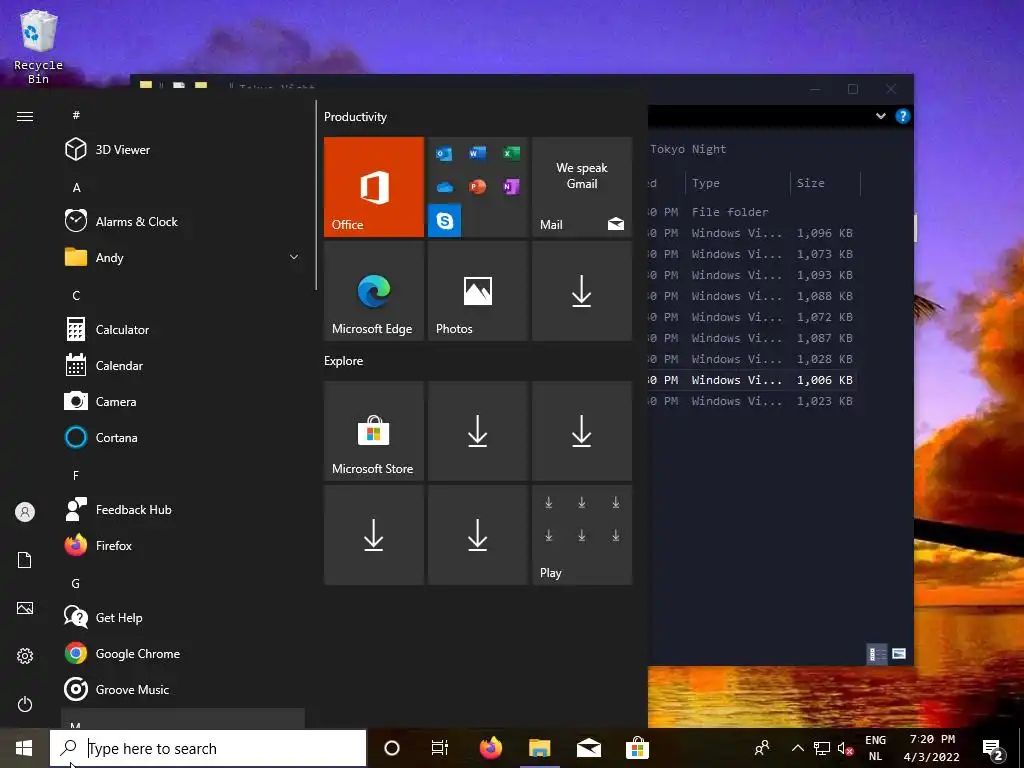Open Mail from the taskbar
Screen dimensions: 1024x768
(588, 748)
